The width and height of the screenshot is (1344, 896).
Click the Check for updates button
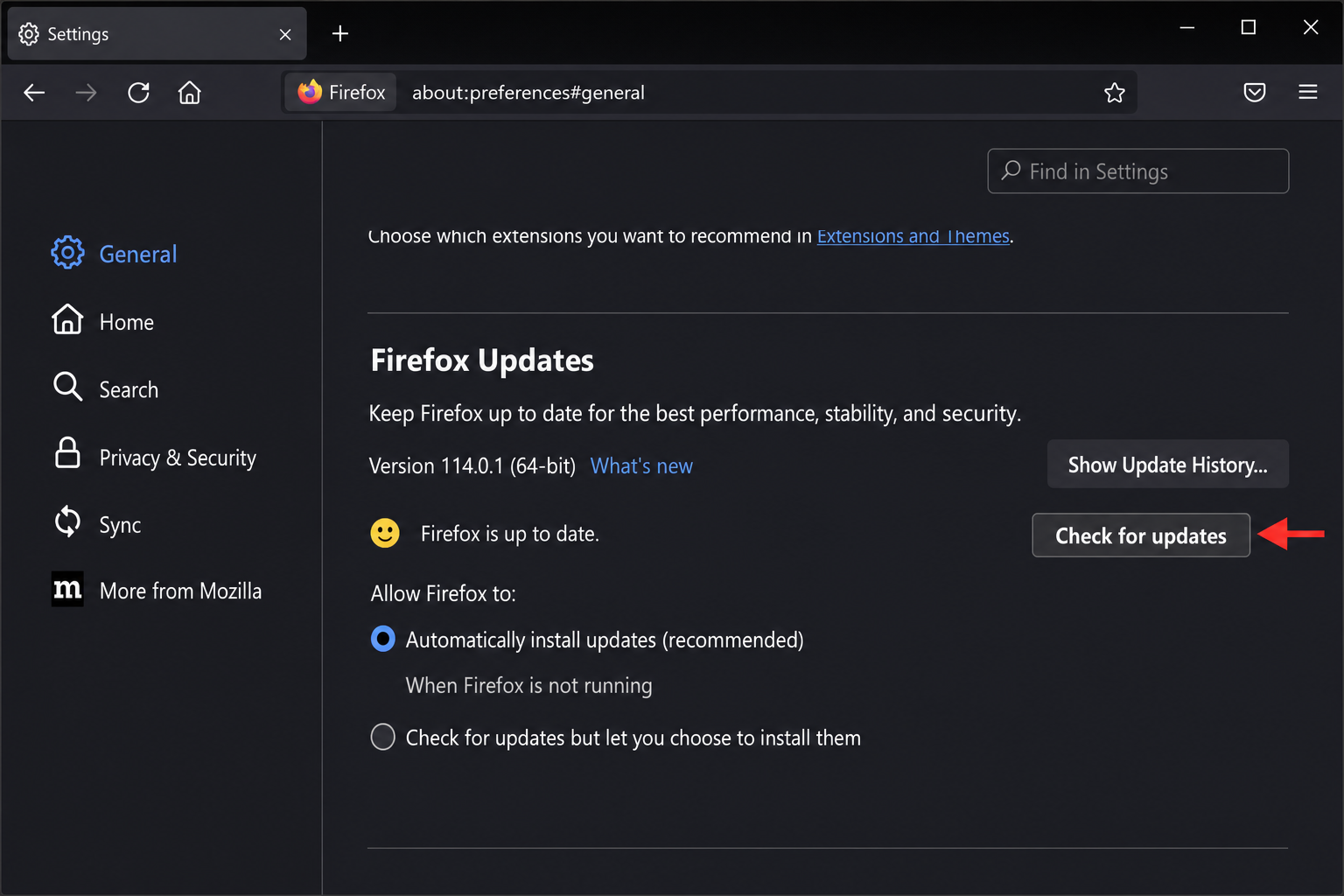click(1141, 535)
